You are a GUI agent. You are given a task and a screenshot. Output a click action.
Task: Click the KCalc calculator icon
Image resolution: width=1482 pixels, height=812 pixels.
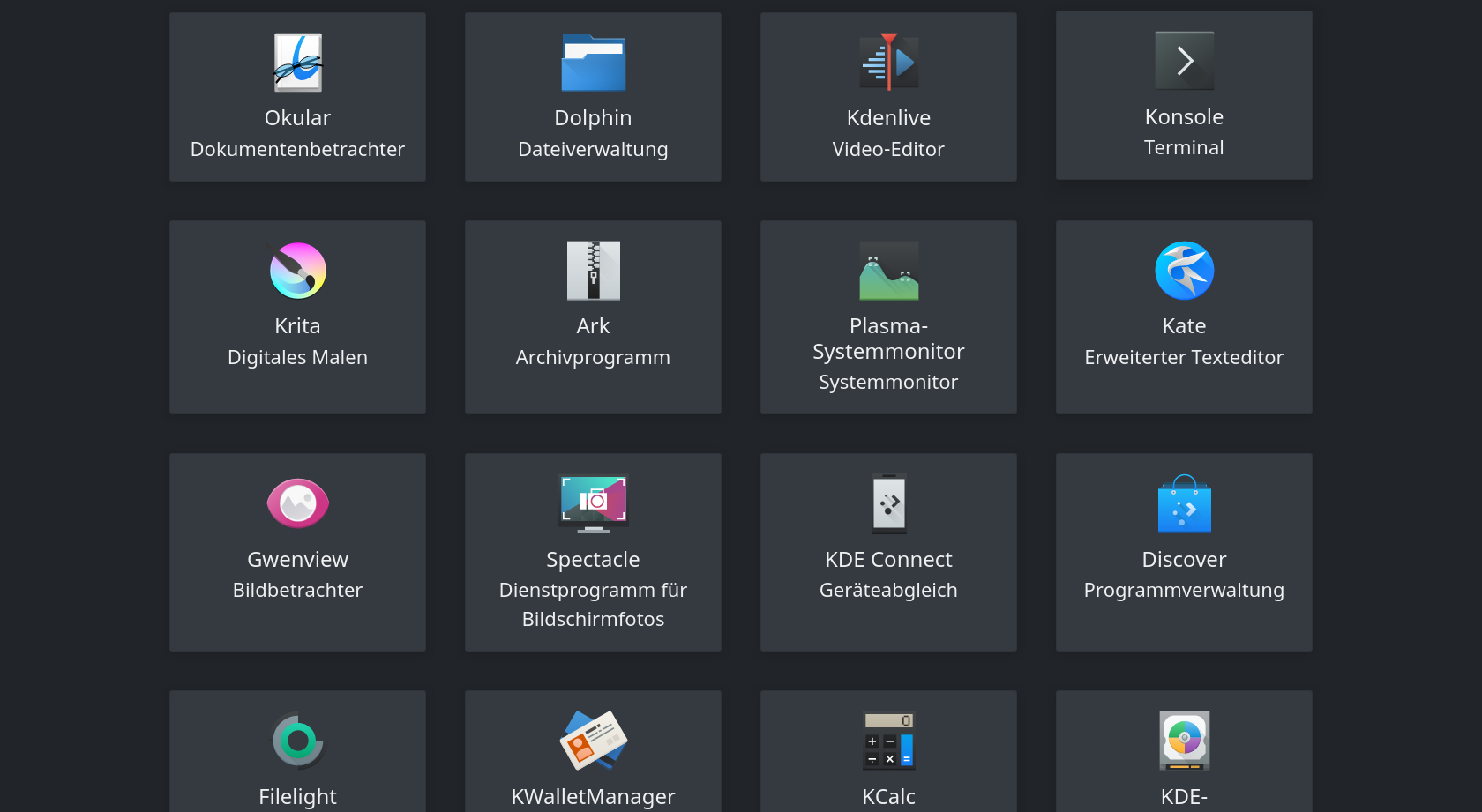889,741
